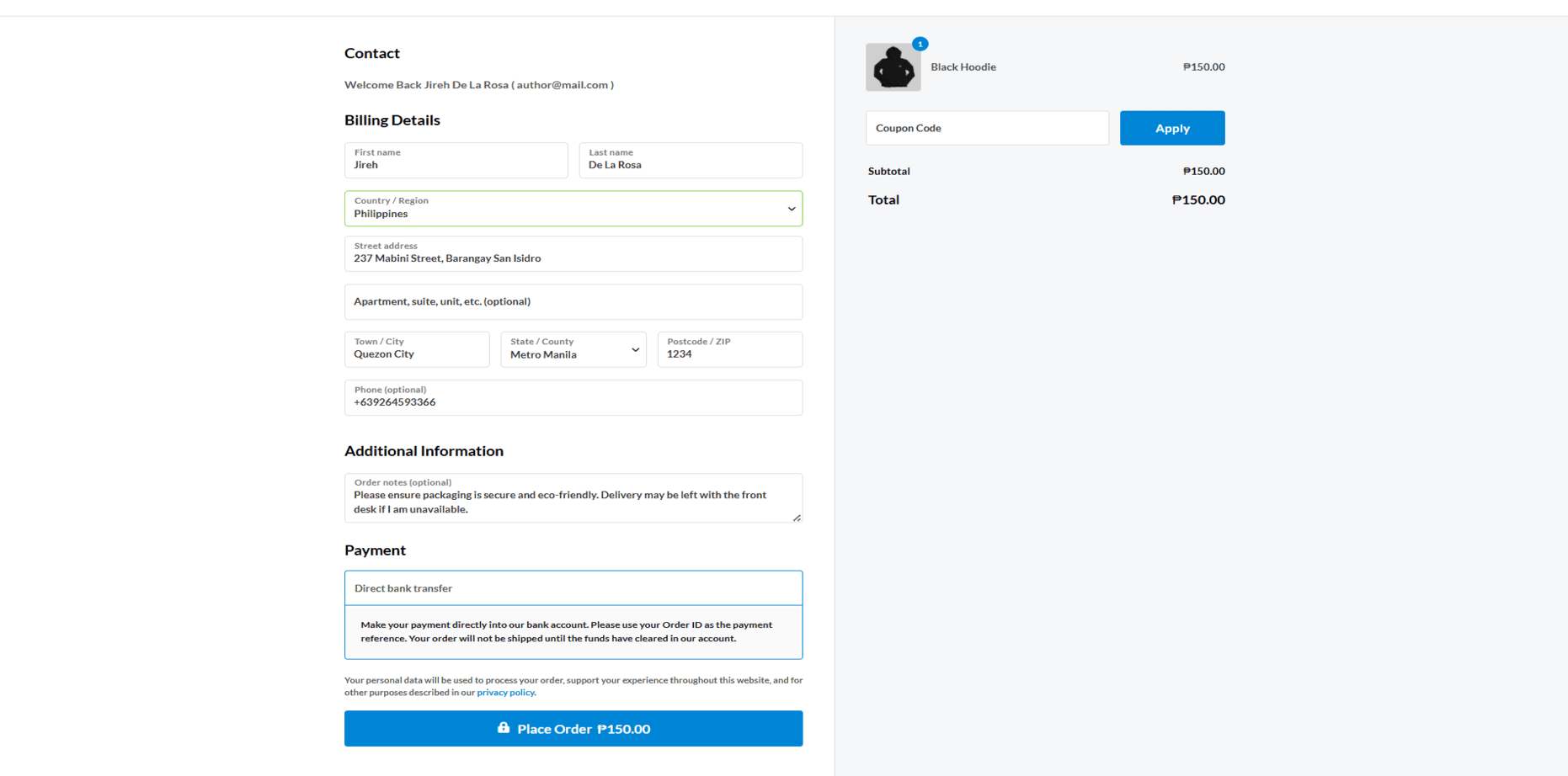Click the Phone (optional) field
The width and height of the screenshot is (1568, 776).
573,397
